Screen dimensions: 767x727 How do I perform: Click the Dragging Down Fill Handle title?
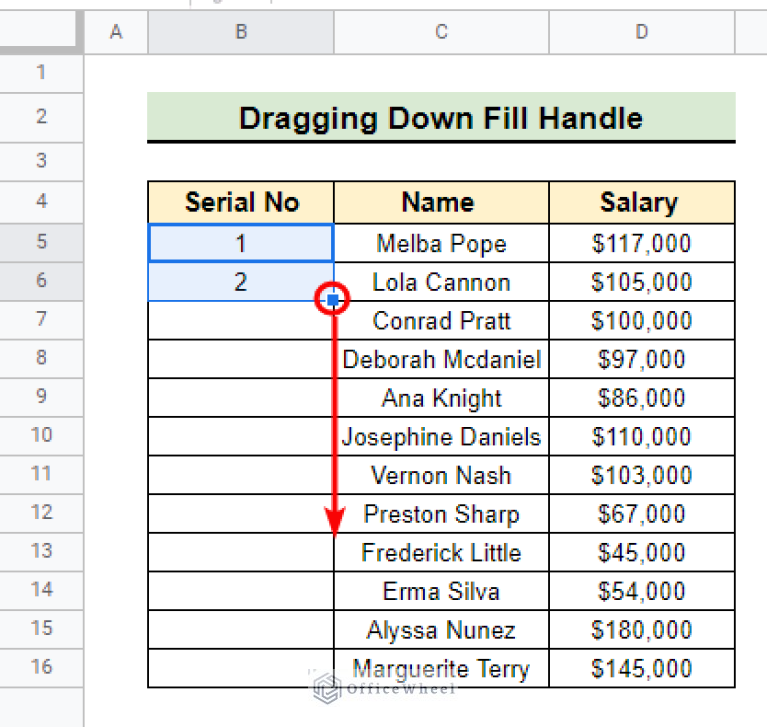pyautogui.click(x=441, y=118)
